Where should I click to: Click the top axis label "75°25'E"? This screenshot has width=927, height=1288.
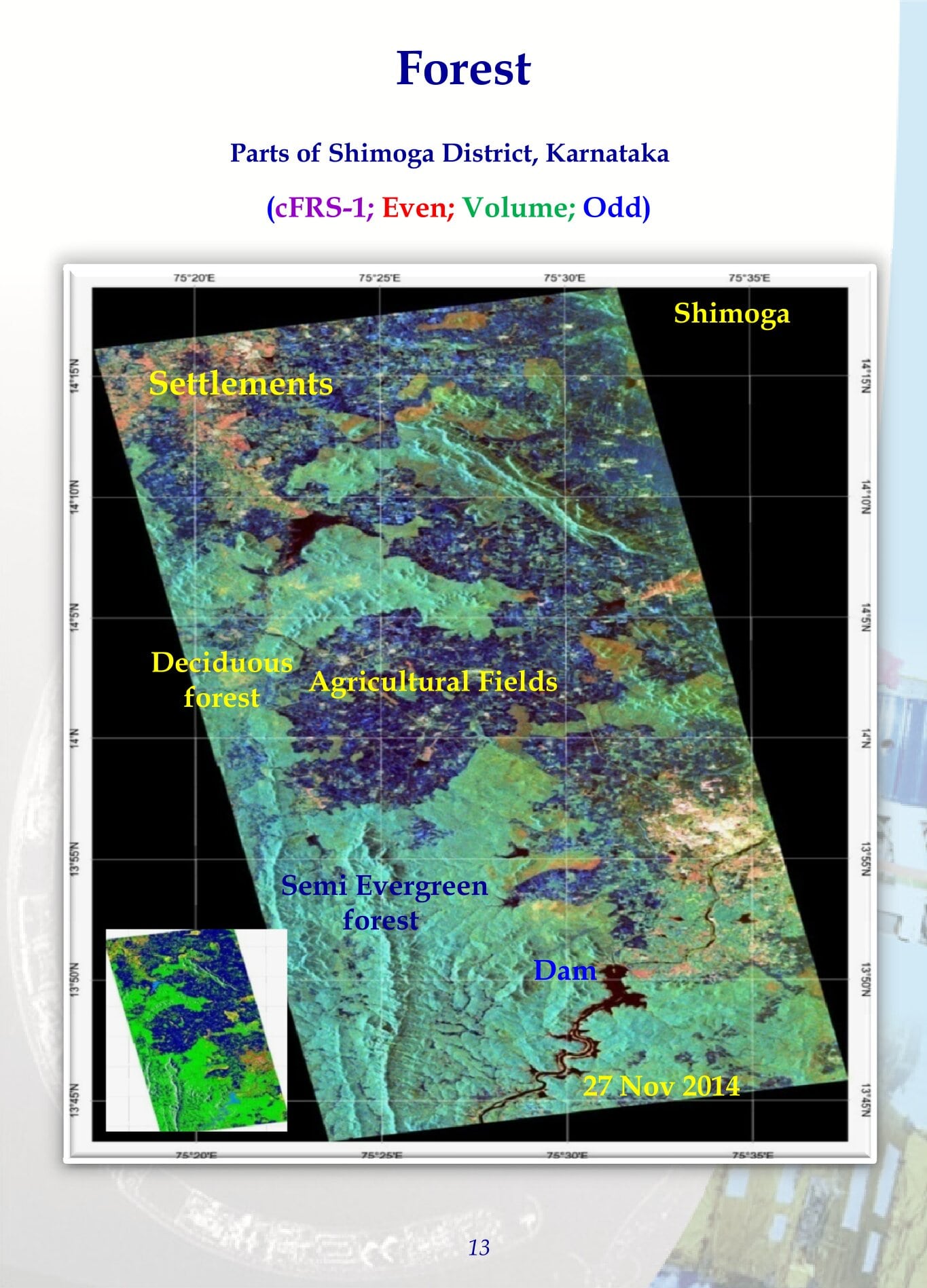click(x=379, y=278)
